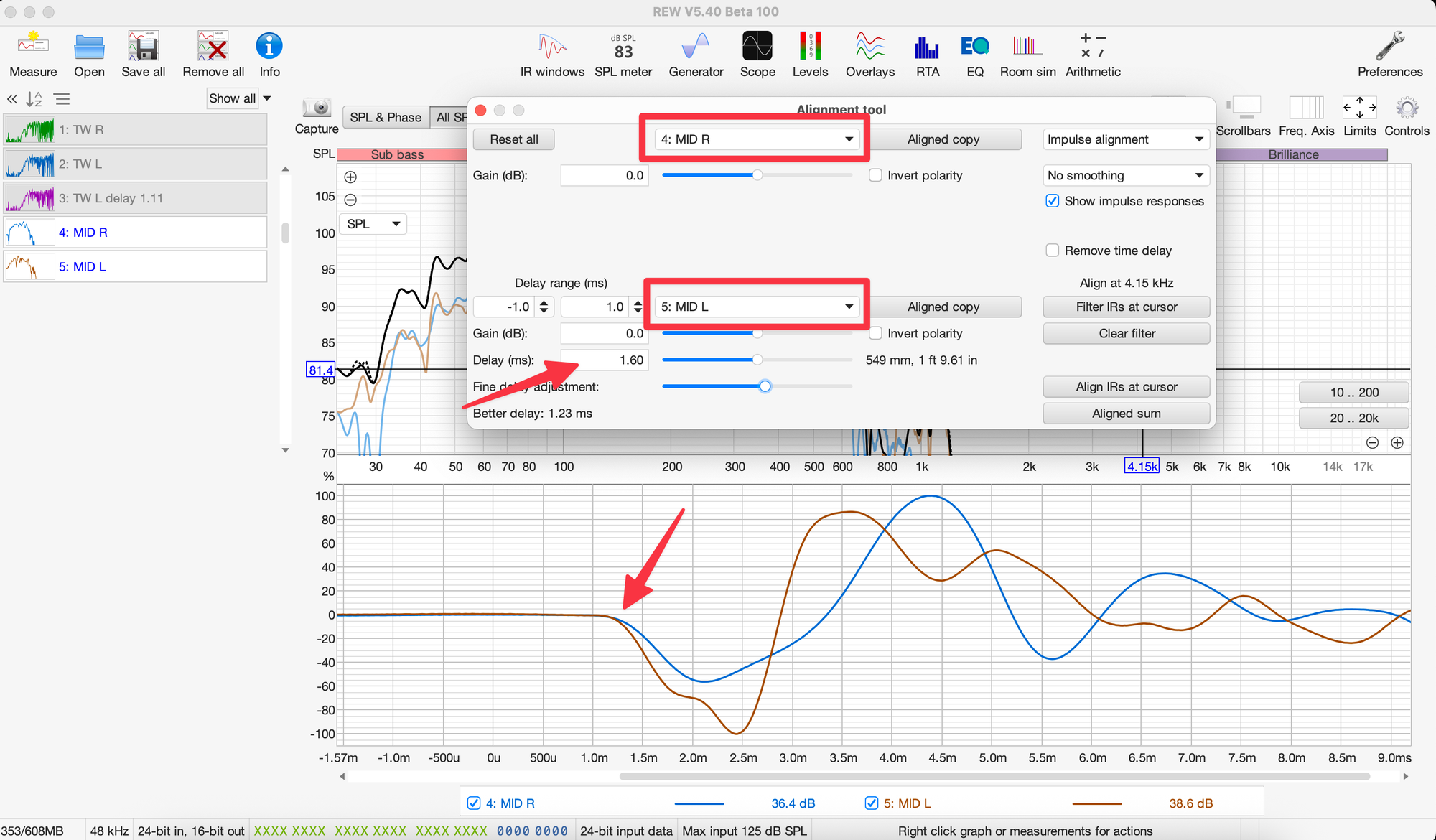Image resolution: width=1436 pixels, height=840 pixels.
Task: Open the Scope tool
Action: (757, 47)
